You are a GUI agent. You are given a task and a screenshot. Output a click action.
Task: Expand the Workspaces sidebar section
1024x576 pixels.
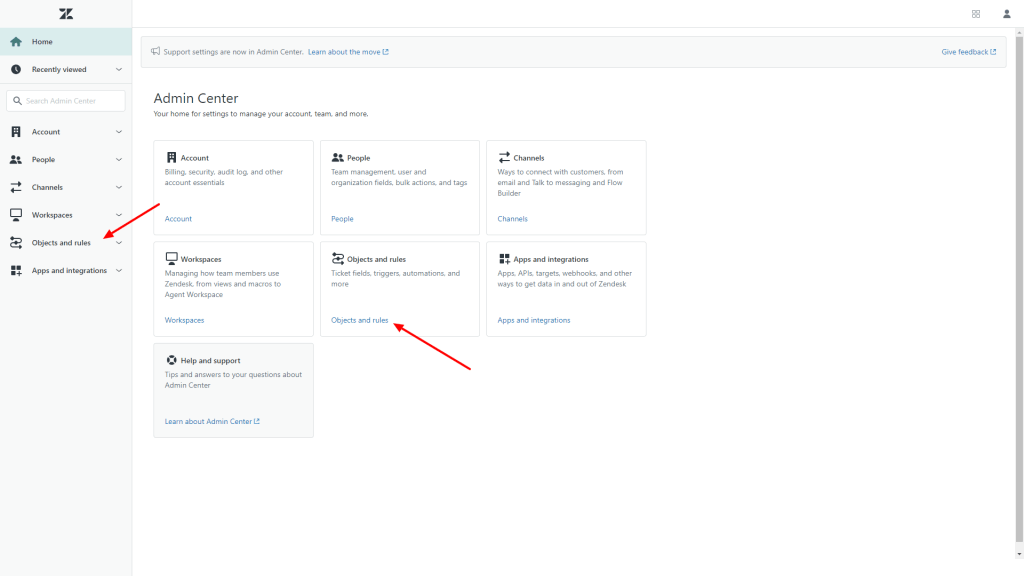118,214
